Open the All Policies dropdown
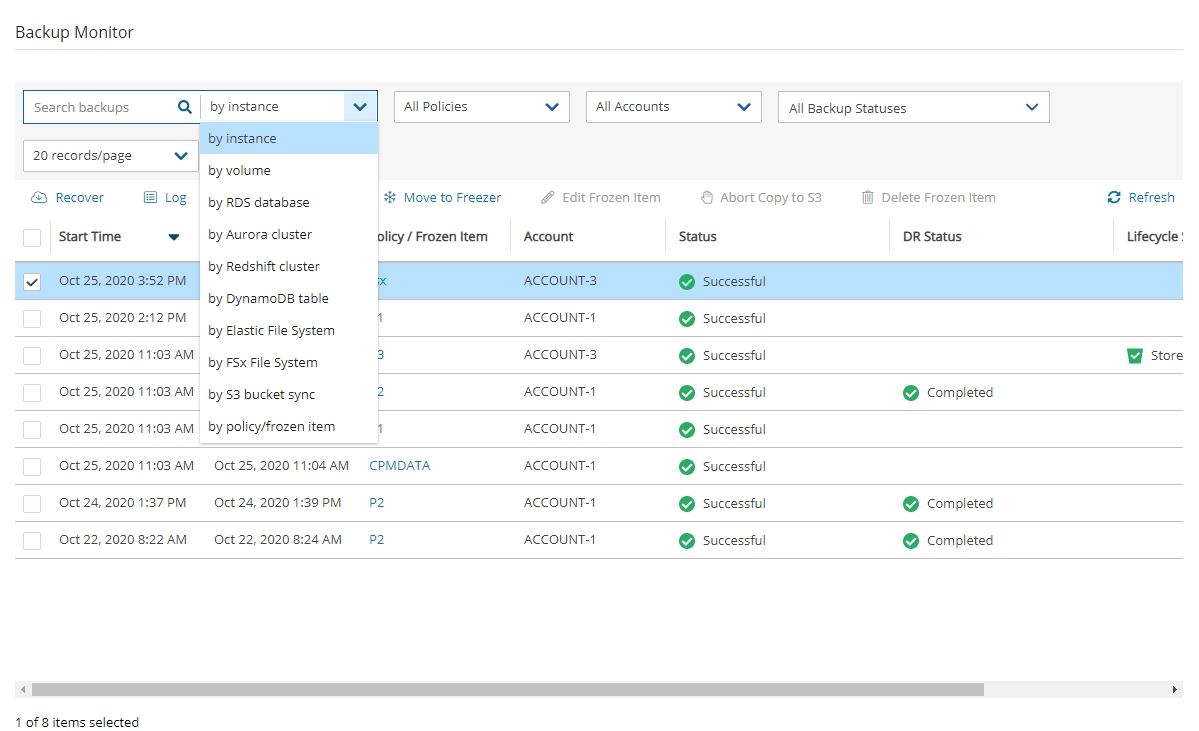Image resolution: width=1199 pixels, height=731 pixels. [x=481, y=107]
